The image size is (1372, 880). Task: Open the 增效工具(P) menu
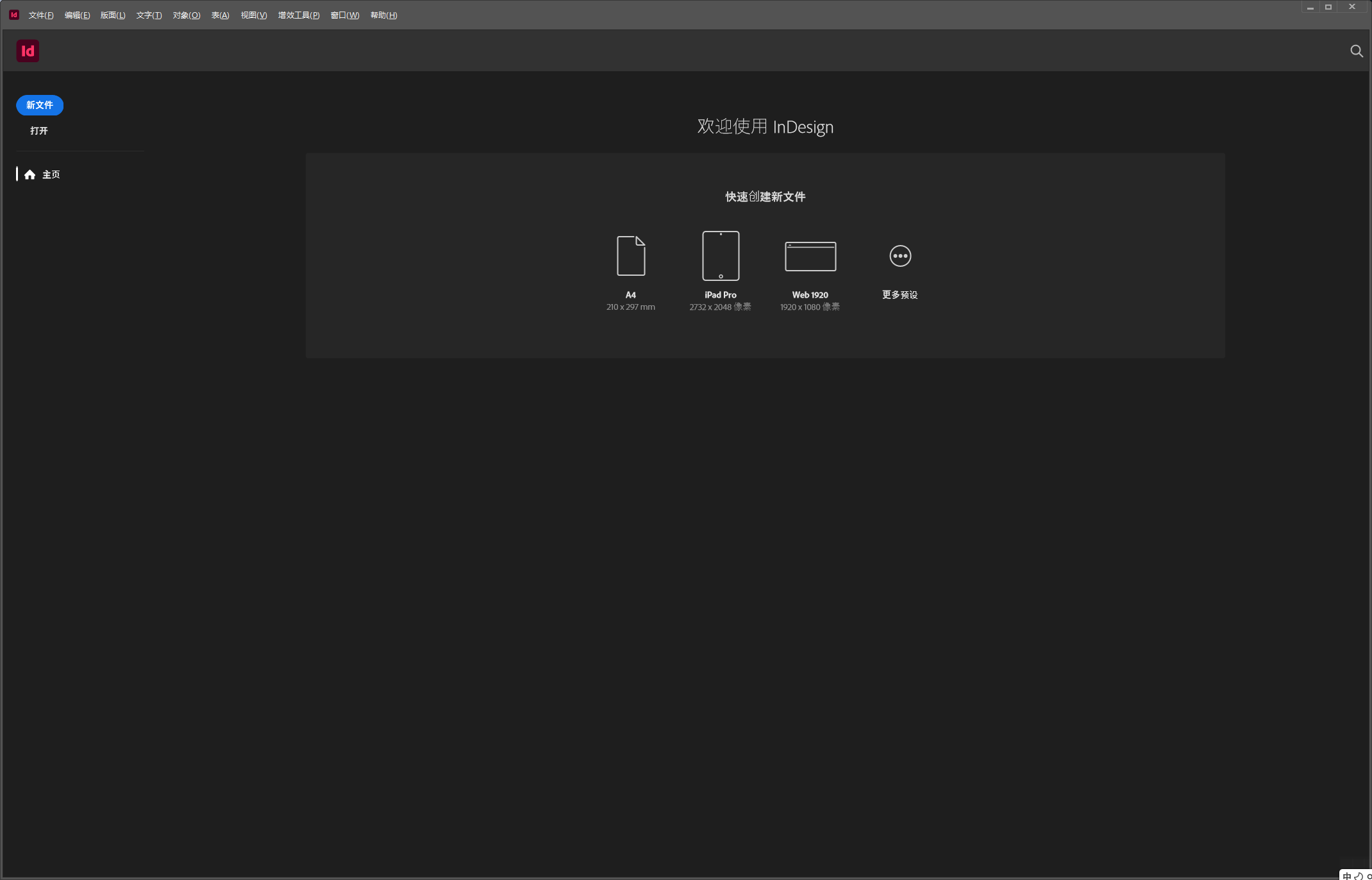[x=299, y=15]
